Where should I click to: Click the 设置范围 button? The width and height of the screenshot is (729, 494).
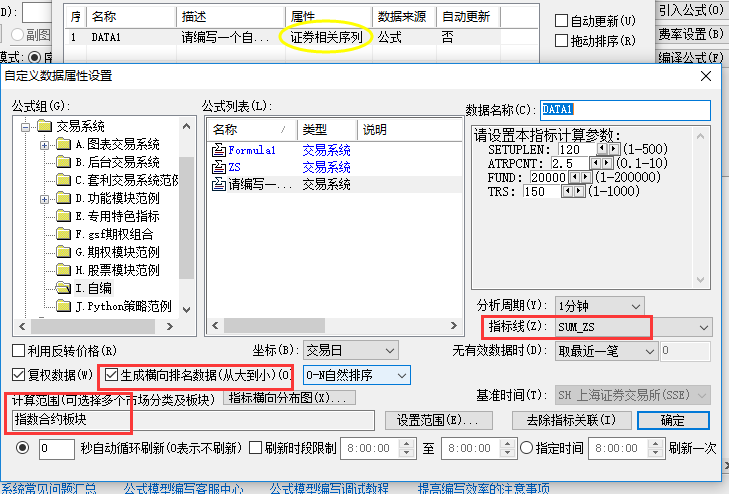pos(433,420)
